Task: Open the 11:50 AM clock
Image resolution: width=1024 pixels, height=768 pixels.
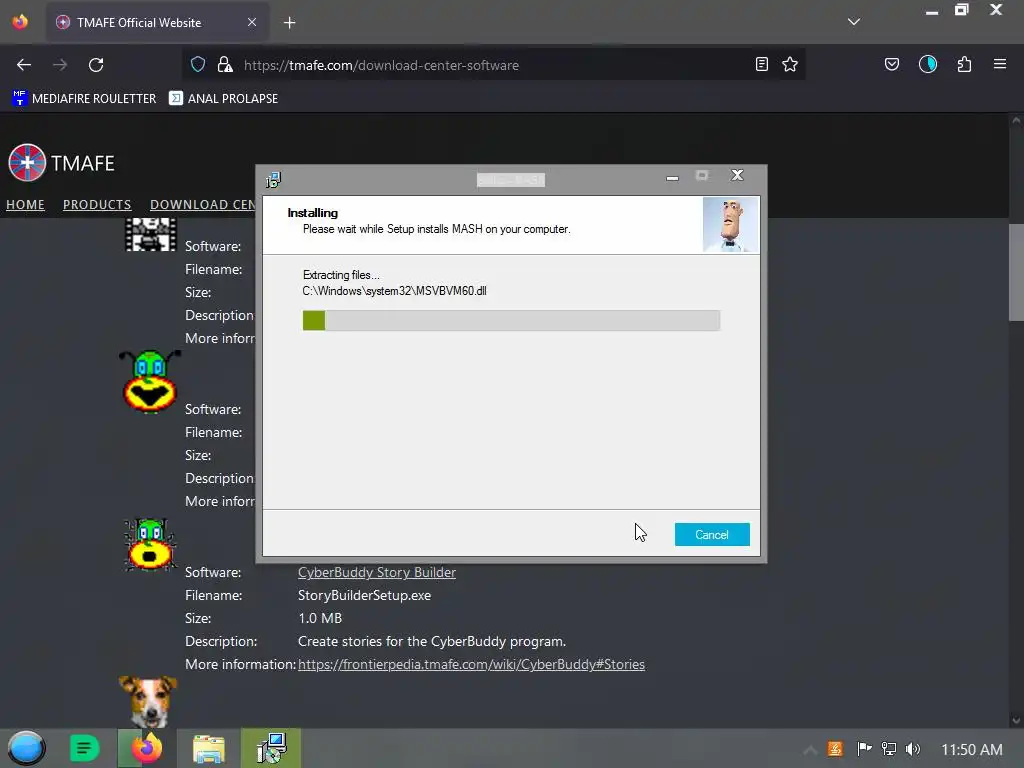Action: tap(972, 750)
